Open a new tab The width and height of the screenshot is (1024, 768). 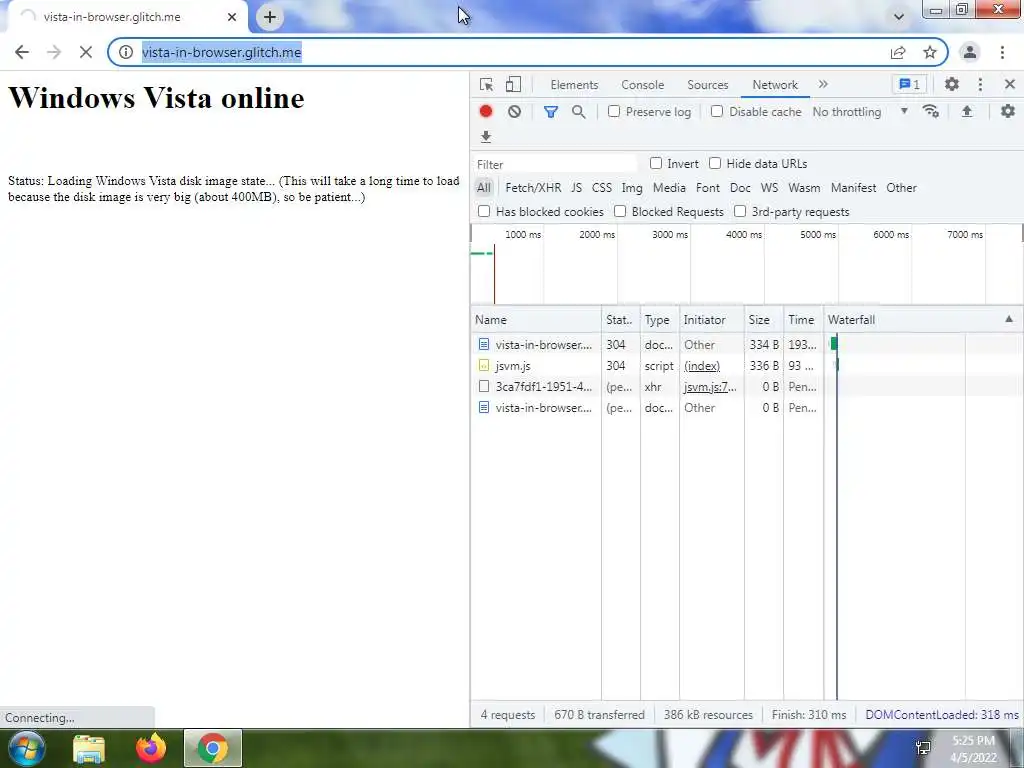pyautogui.click(x=270, y=17)
